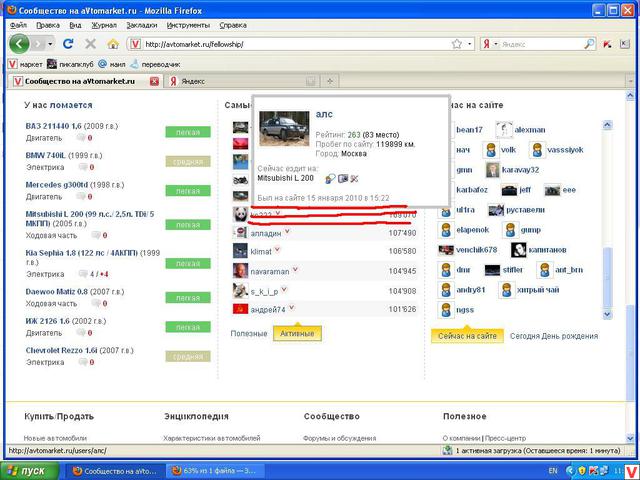Open the Daewoo Matiz 0.8 link
The image size is (640, 480).
click(x=57, y=292)
